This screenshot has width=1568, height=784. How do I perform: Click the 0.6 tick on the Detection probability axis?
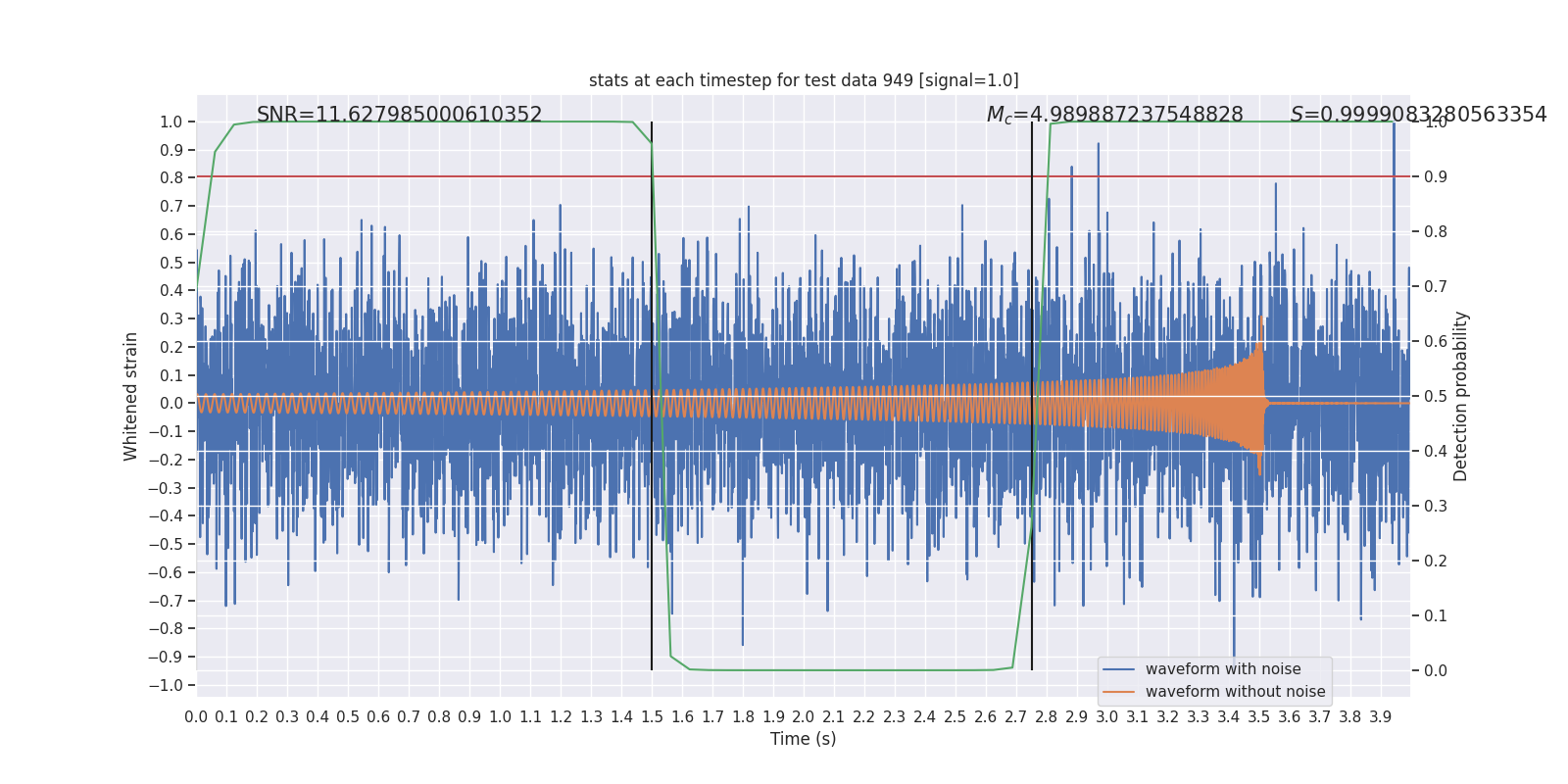pos(1436,342)
